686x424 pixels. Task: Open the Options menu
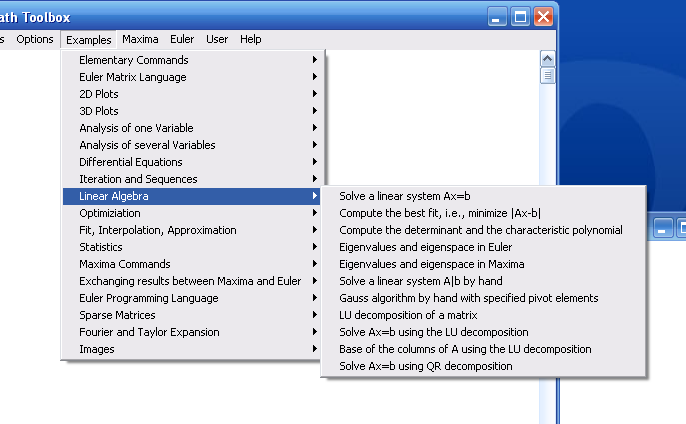pyautogui.click(x=35, y=40)
